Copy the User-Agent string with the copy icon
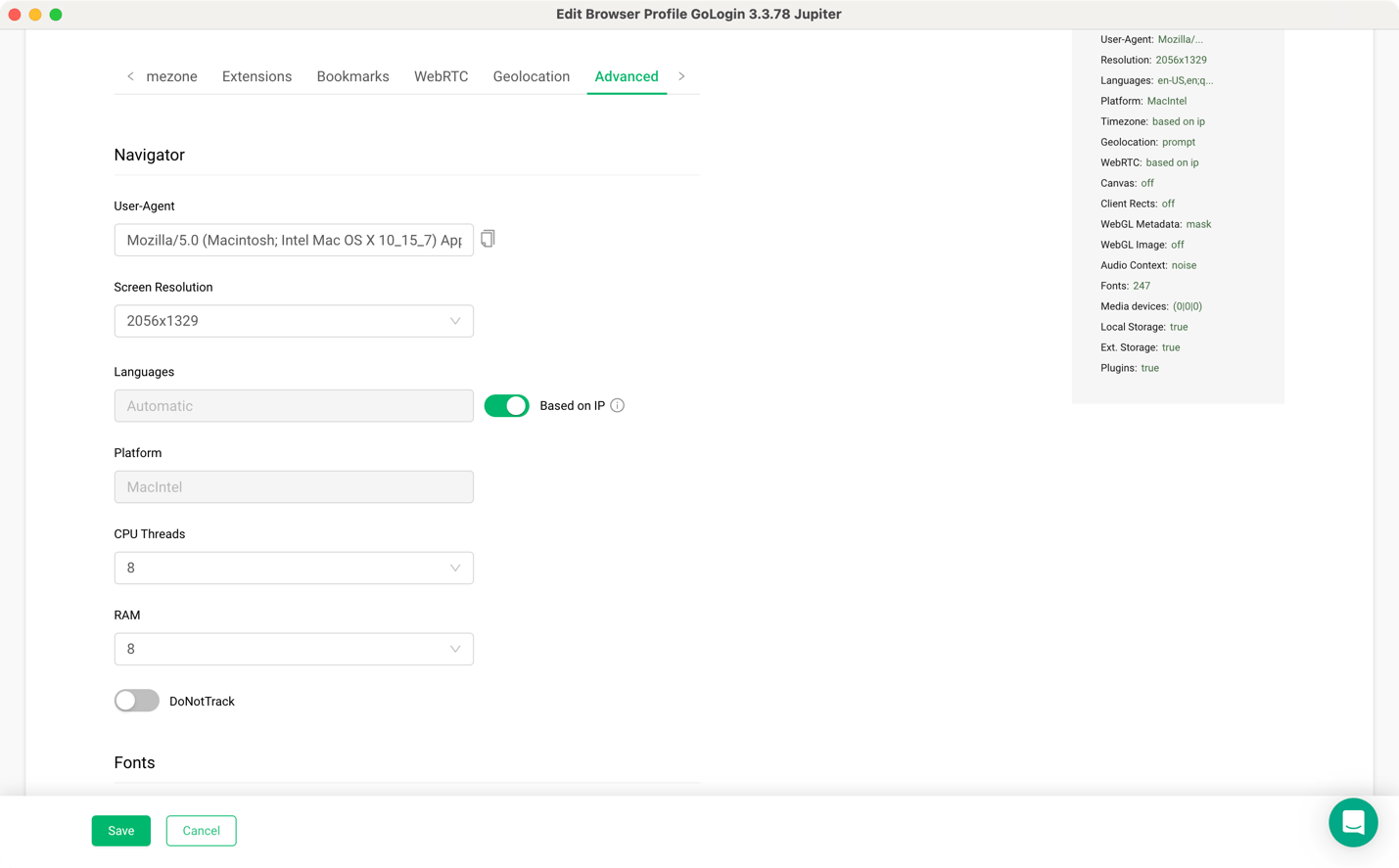This screenshot has height=868, width=1399. (x=488, y=239)
